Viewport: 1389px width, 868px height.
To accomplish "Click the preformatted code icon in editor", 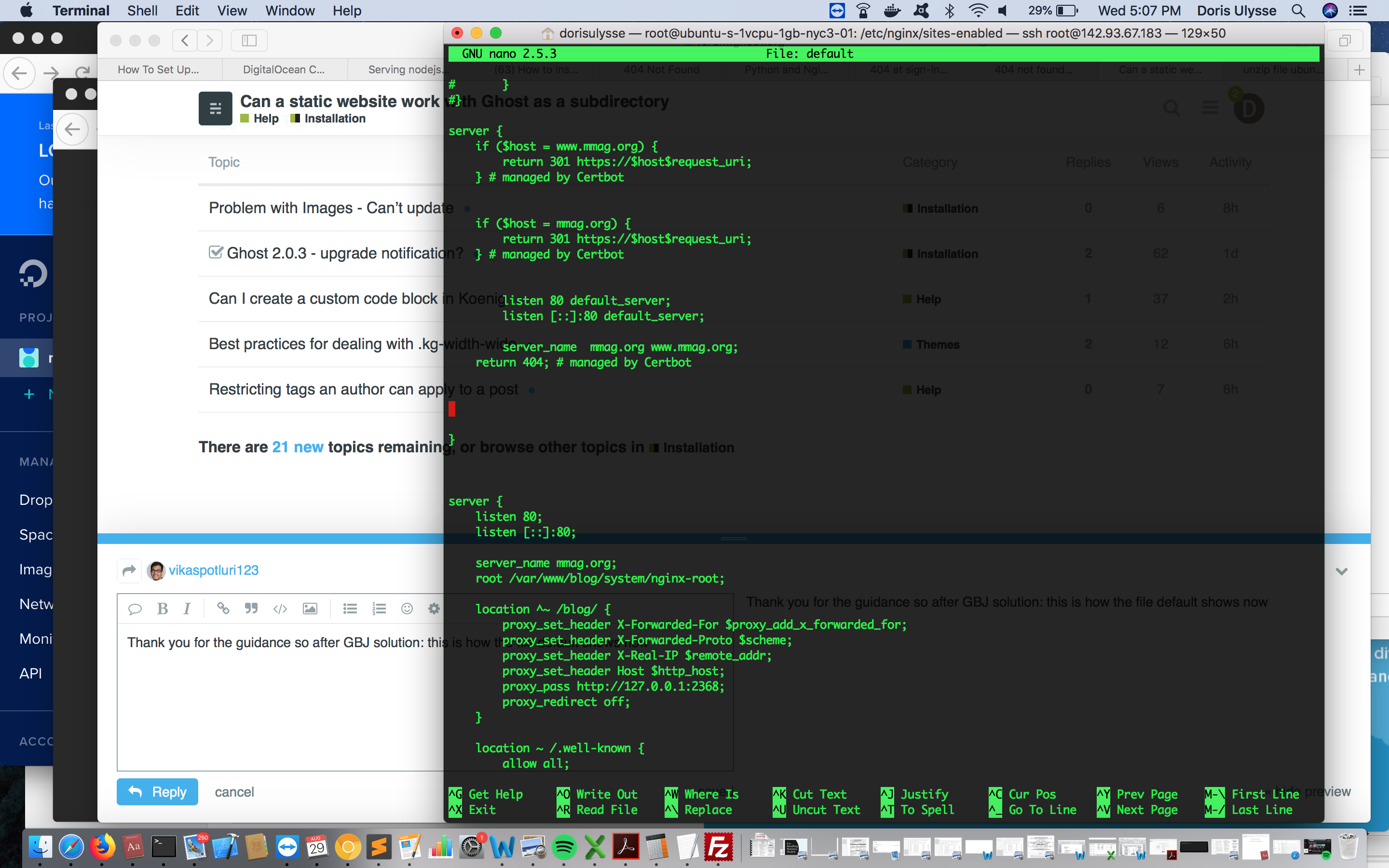I will pyautogui.click(x=280, y=609).
